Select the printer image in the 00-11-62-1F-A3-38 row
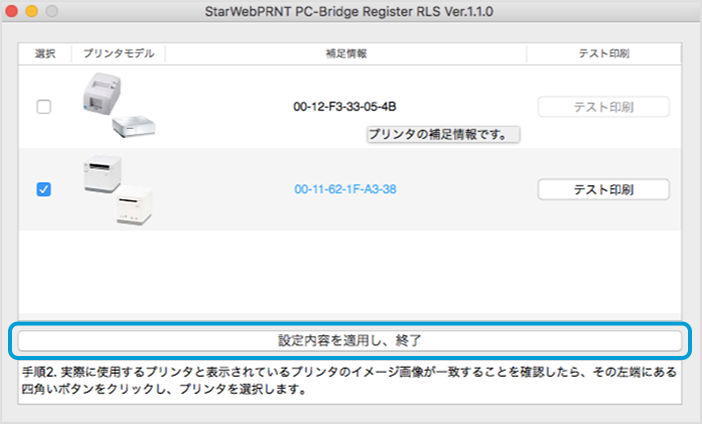The width and height of the screenshot is (702, 424). pos(118,190)
